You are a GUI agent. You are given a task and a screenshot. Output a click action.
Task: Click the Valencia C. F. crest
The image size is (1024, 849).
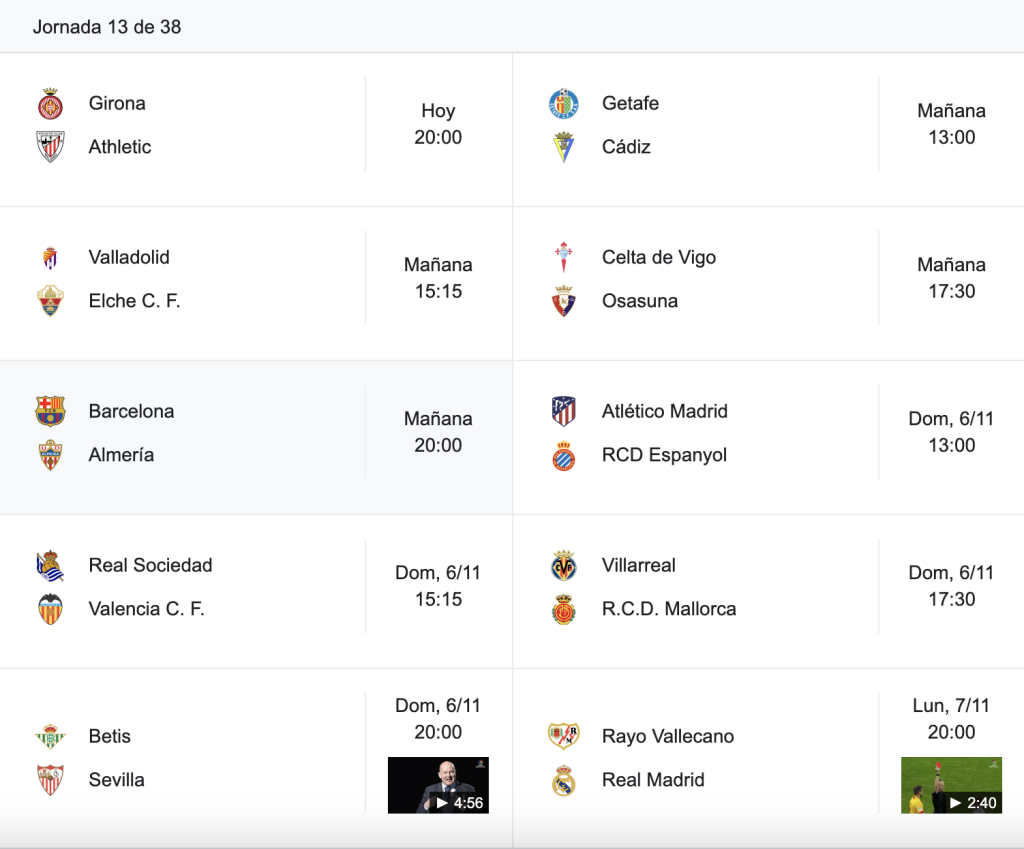(50, 609)
